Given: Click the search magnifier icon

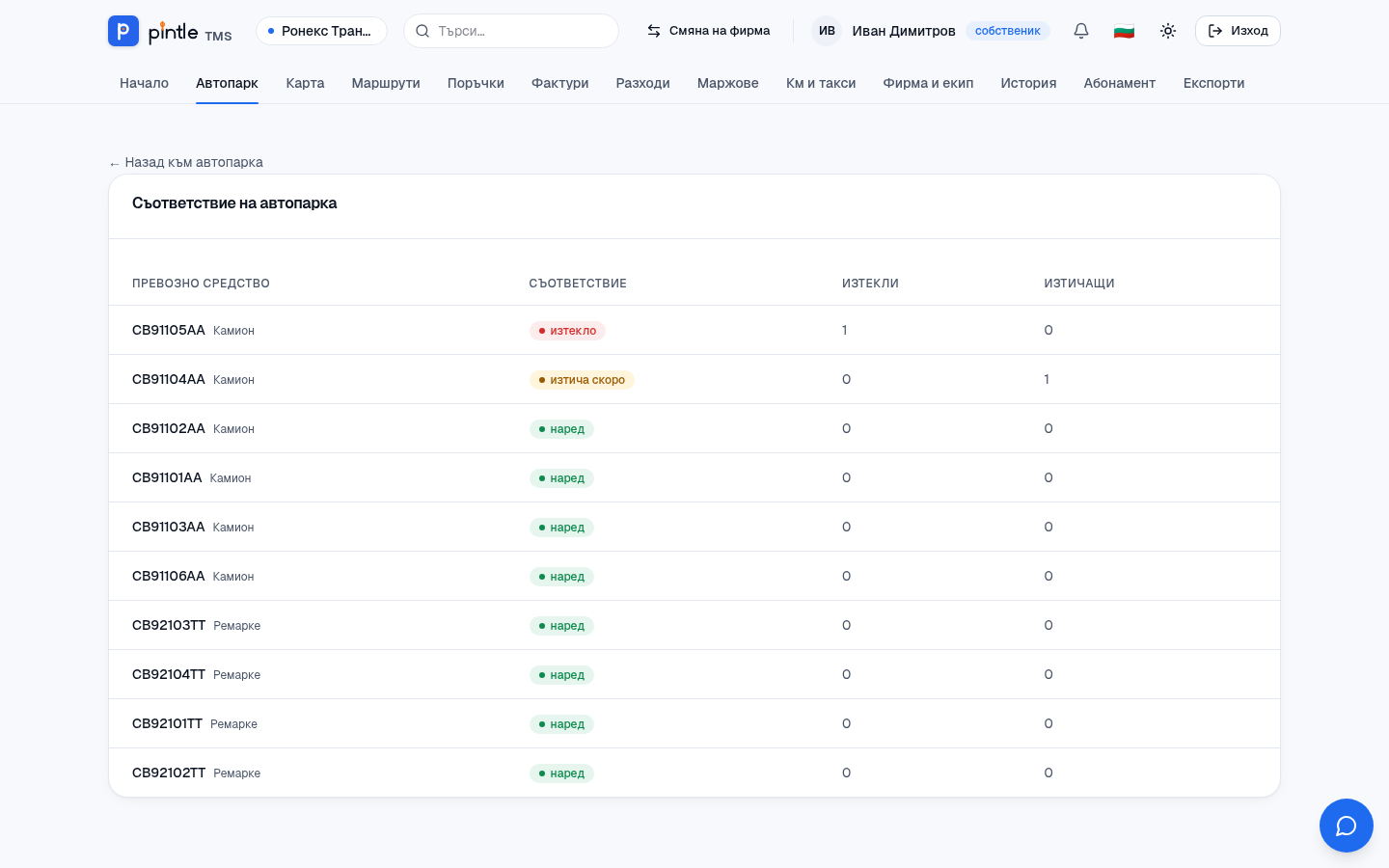Looking at the screenshot, I should click(422, 31).
